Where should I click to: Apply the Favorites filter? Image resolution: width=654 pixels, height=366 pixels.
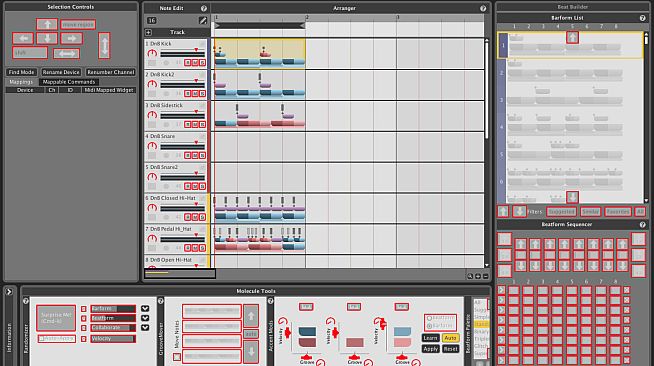(618, 212)
